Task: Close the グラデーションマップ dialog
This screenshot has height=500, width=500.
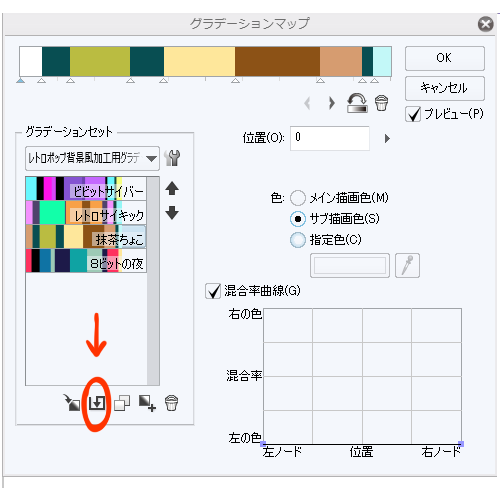Action: point(485,24)
